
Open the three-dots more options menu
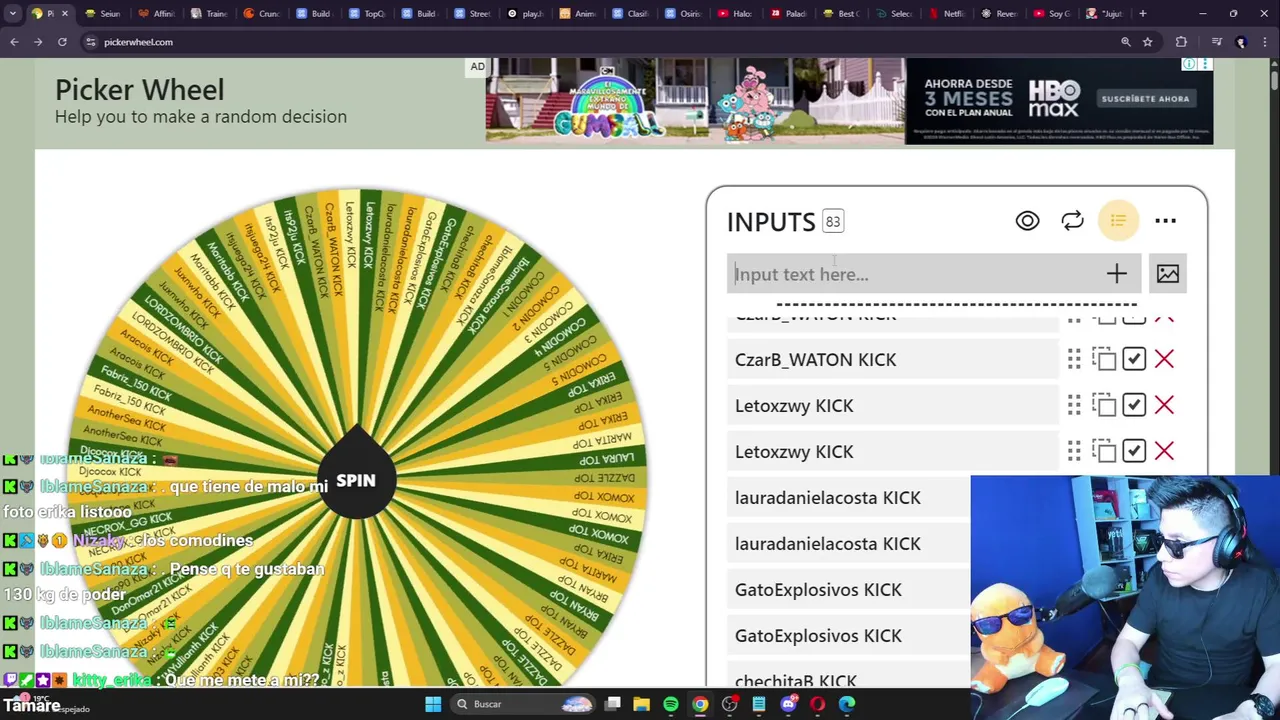[x=1165, y=221]
